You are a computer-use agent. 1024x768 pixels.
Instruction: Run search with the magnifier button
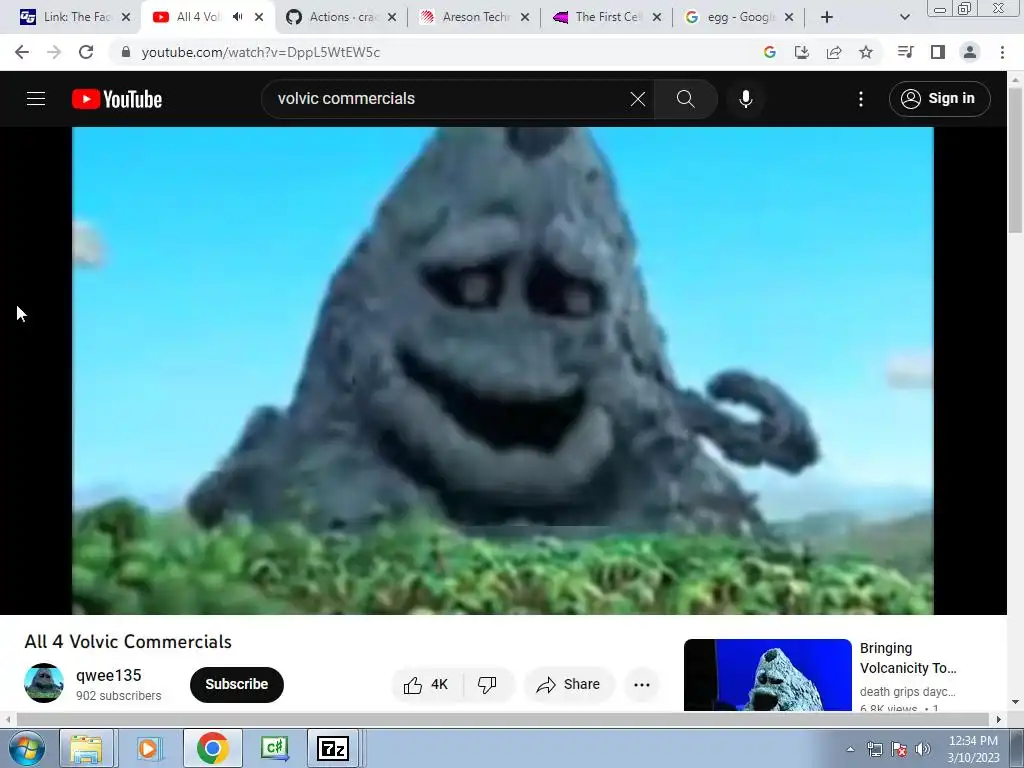coord(685,99)
